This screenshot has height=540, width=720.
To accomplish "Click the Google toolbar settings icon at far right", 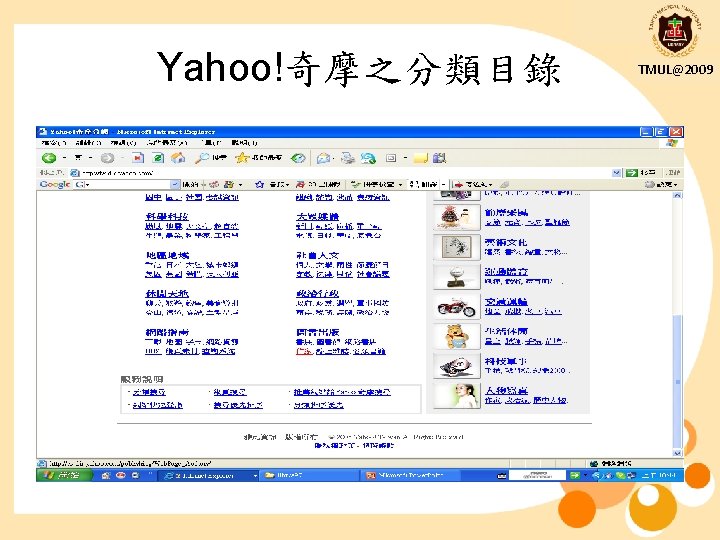I will point(649,184).
